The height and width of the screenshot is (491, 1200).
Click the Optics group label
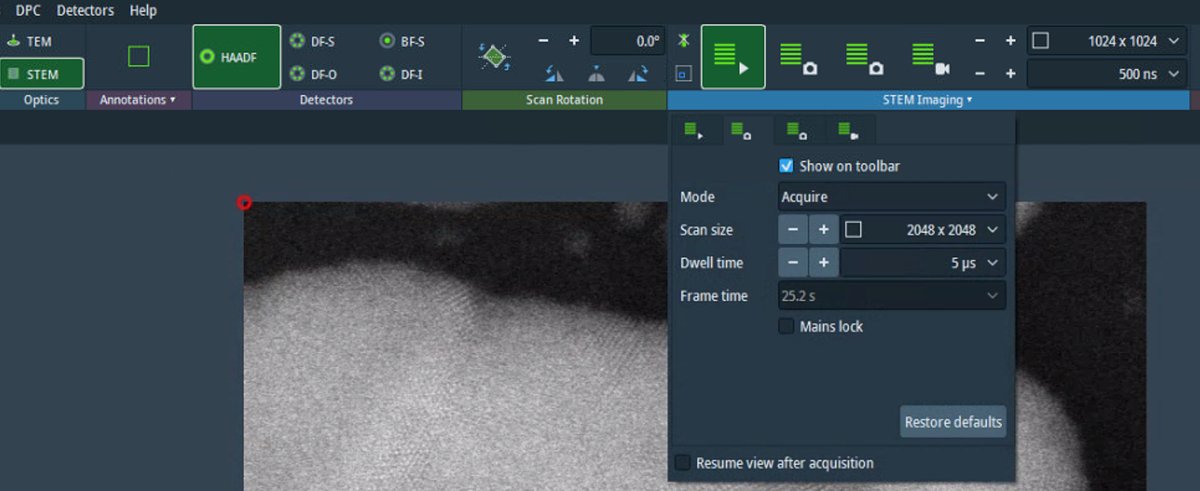click(x=42, y=100)
